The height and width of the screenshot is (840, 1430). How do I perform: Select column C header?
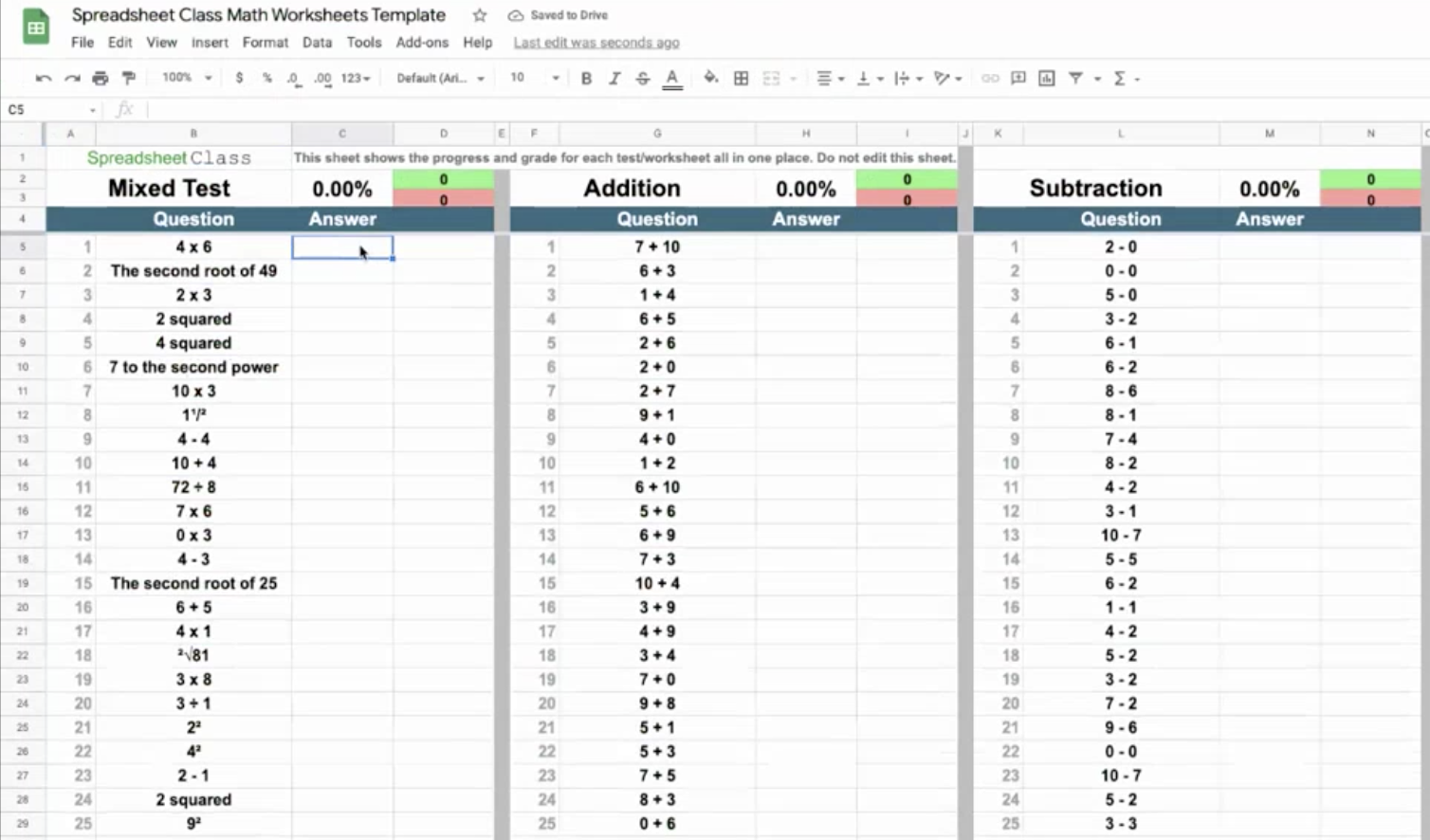pos(342,134)
